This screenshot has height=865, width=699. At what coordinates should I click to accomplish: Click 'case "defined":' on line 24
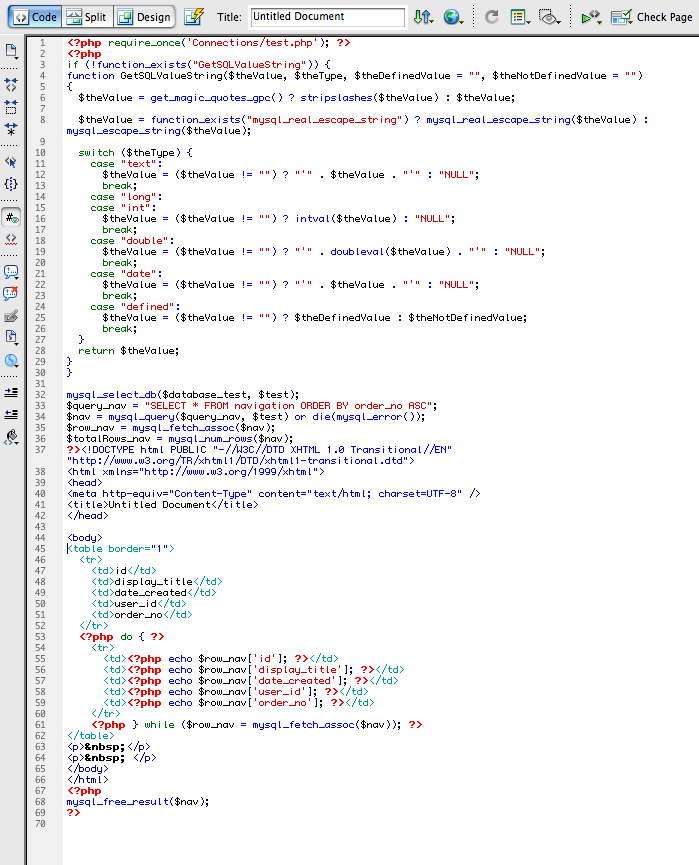pyautogui.click(x=135, y=307)
